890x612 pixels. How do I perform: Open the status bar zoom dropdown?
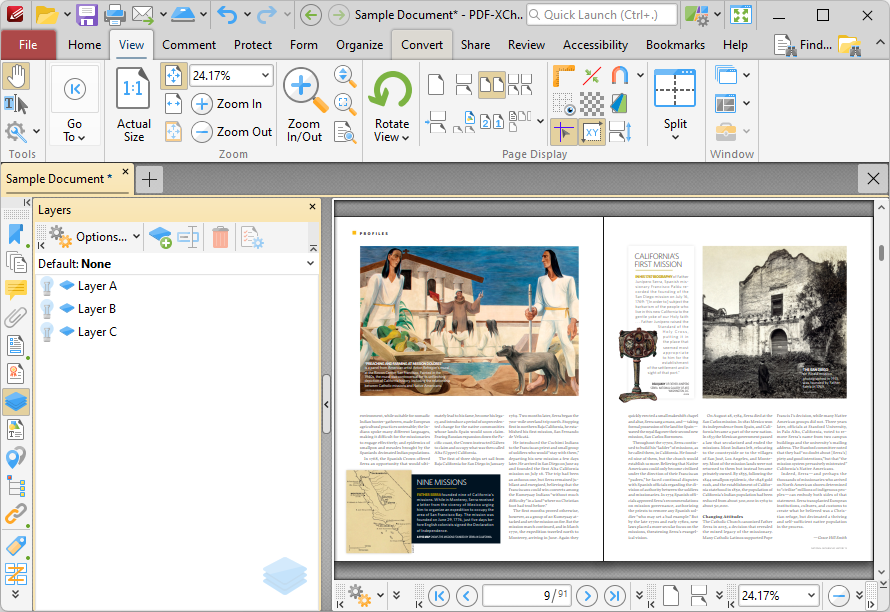(811, 596)
